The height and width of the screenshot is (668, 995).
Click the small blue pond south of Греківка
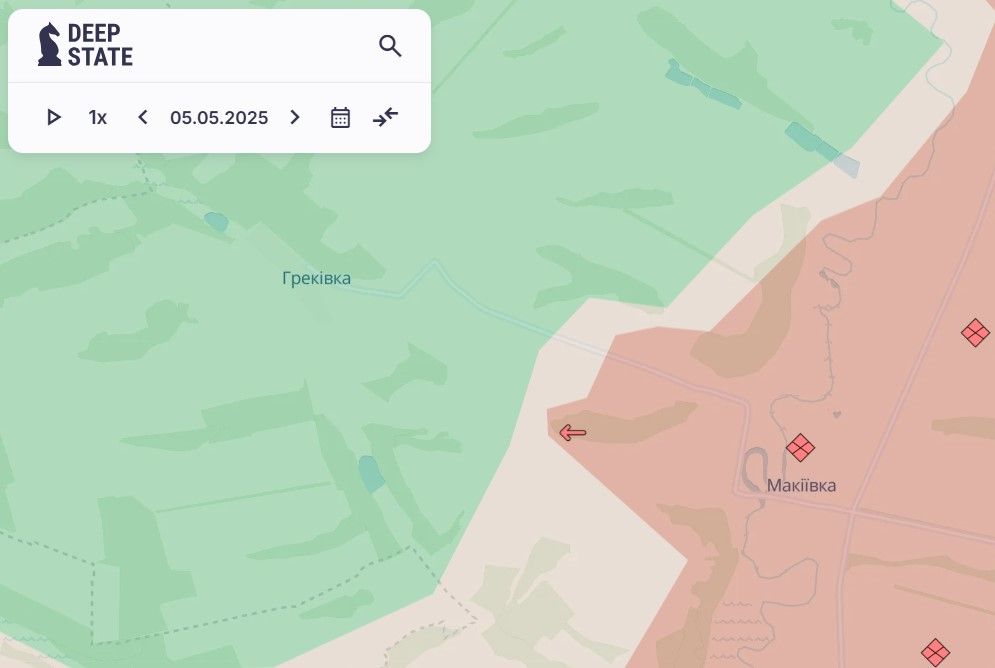tap(371, 472)
